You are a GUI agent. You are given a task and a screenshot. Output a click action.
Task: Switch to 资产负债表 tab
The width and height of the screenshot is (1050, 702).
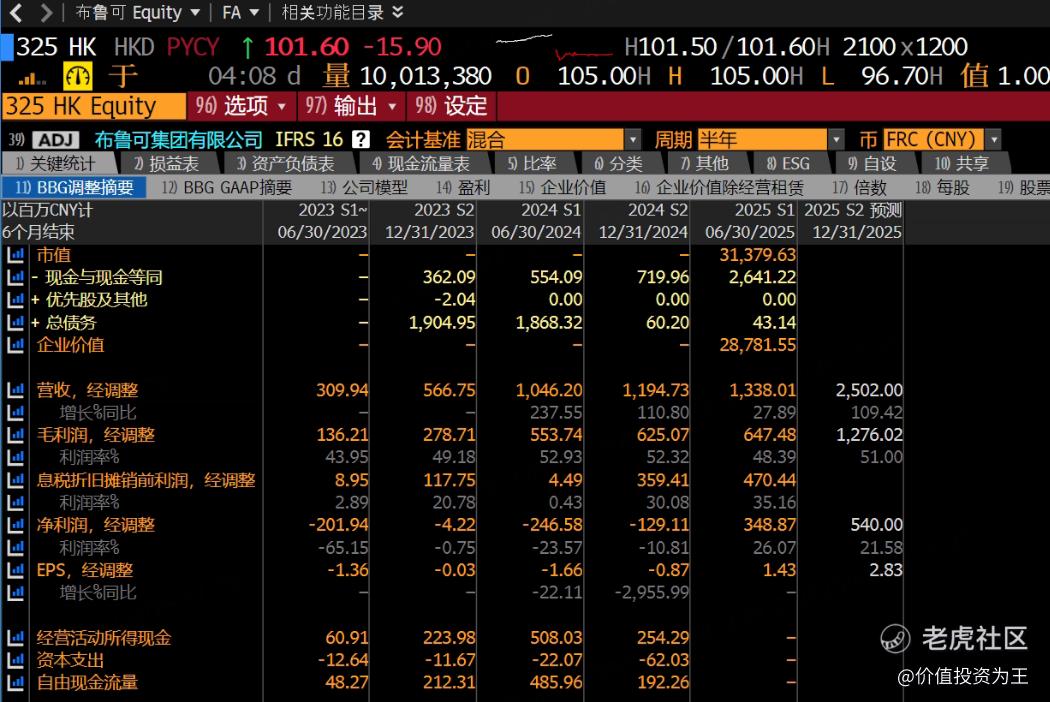click(x=286, y=163)
